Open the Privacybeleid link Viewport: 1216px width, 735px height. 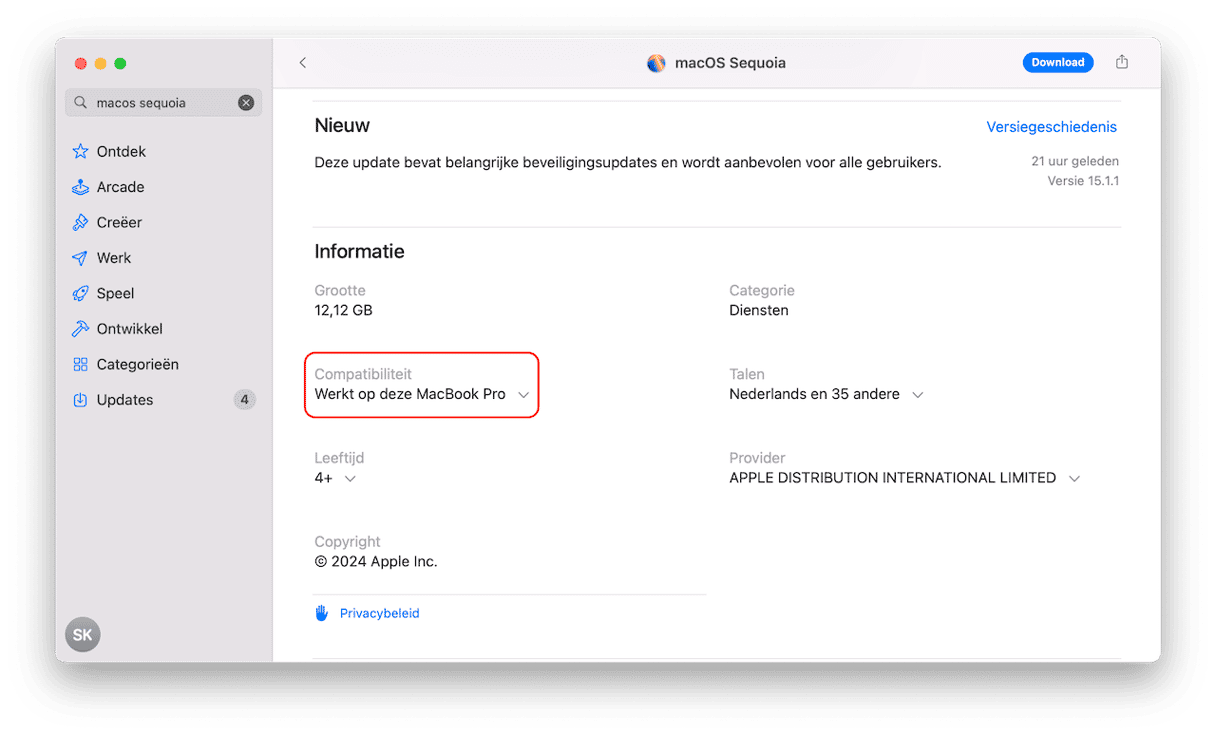point(380,613)
